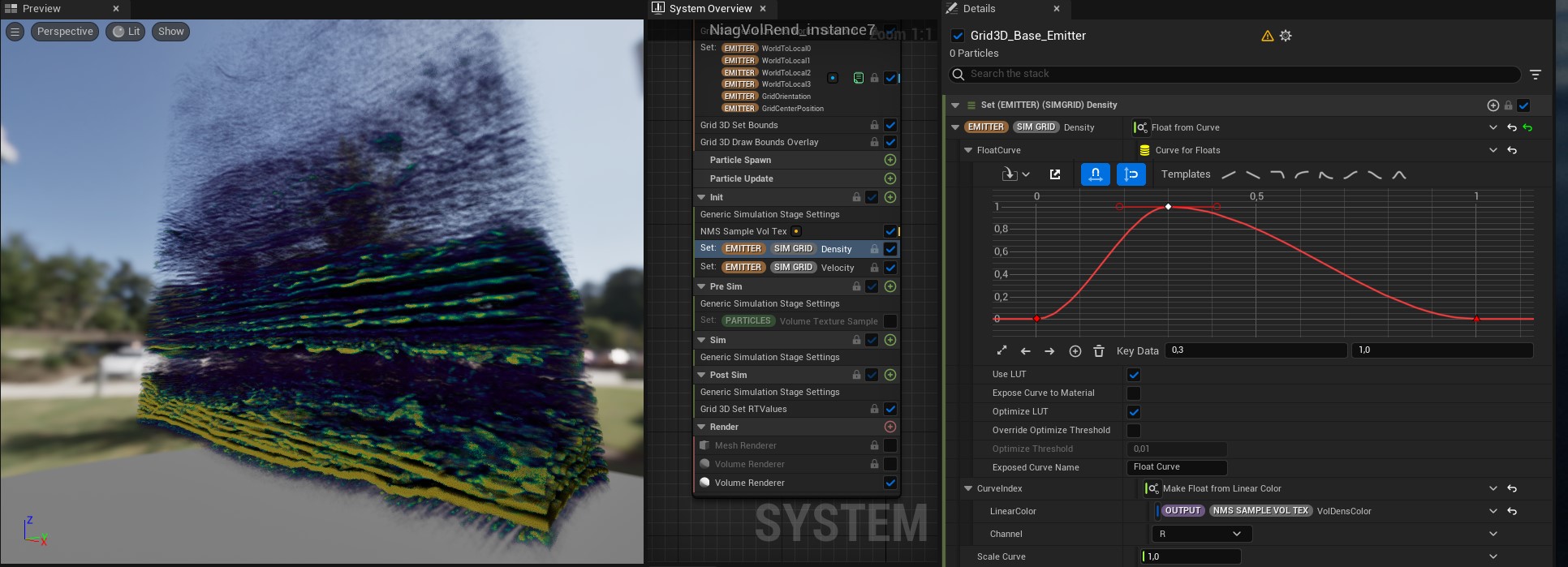Switch to the Details tab

pyautogui.click(x=979, y=8)
